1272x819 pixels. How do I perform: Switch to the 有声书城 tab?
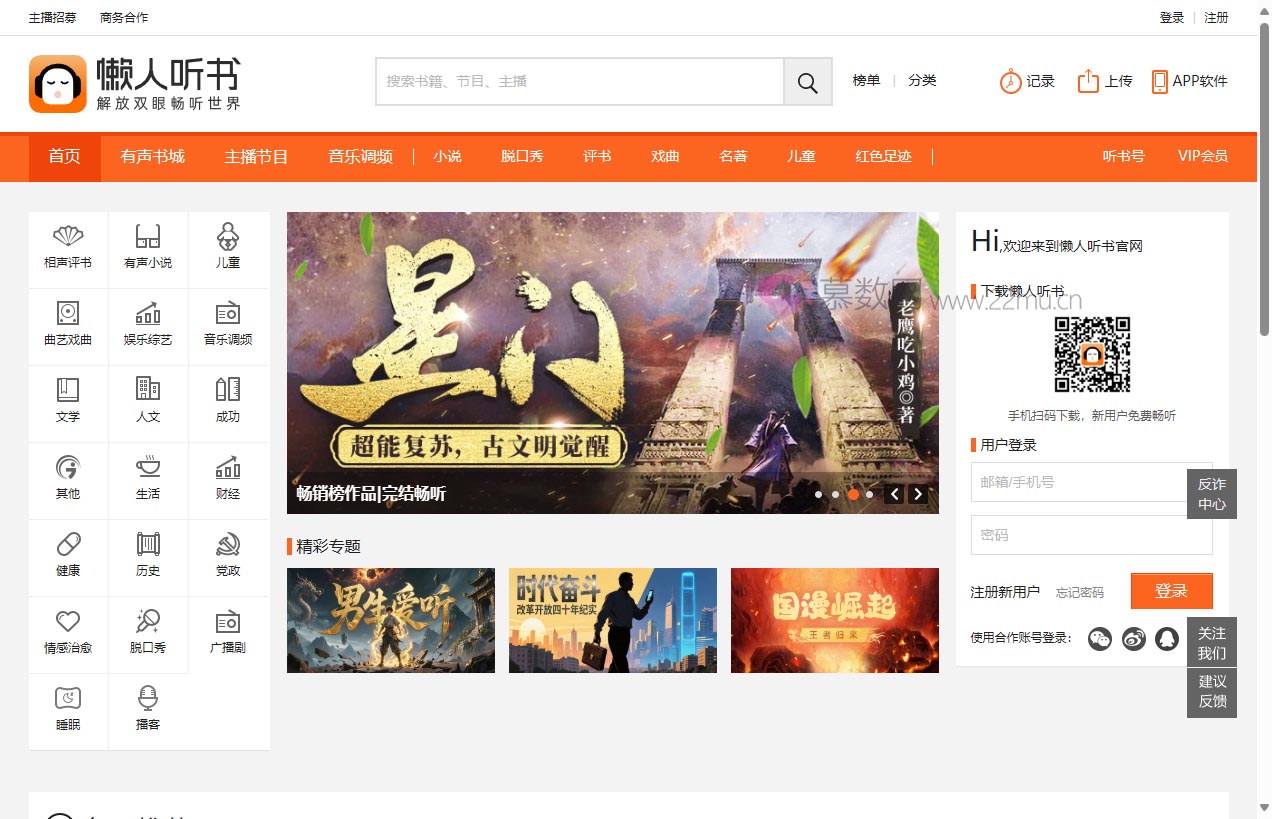point(152,157)
